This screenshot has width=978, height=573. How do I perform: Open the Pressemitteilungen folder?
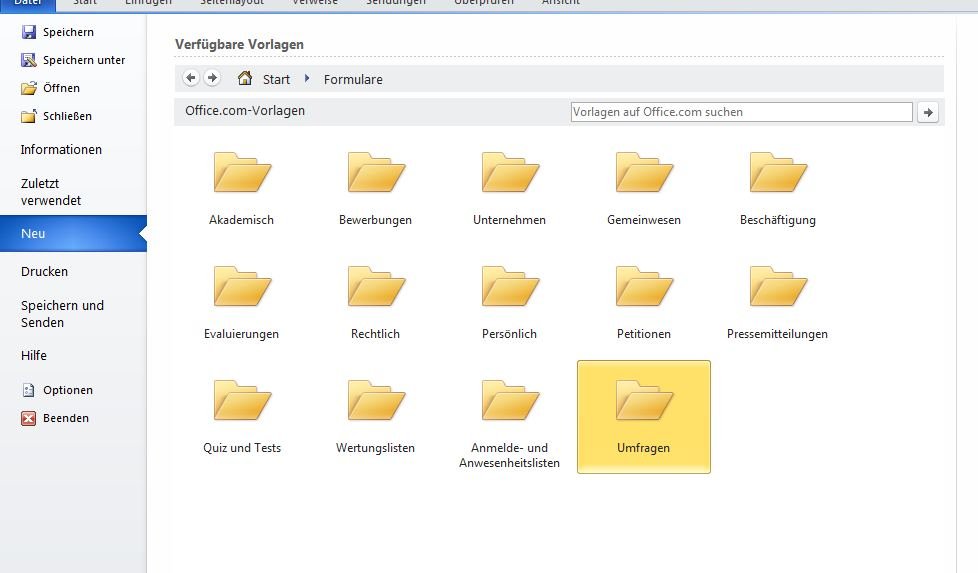coord(778,302)
